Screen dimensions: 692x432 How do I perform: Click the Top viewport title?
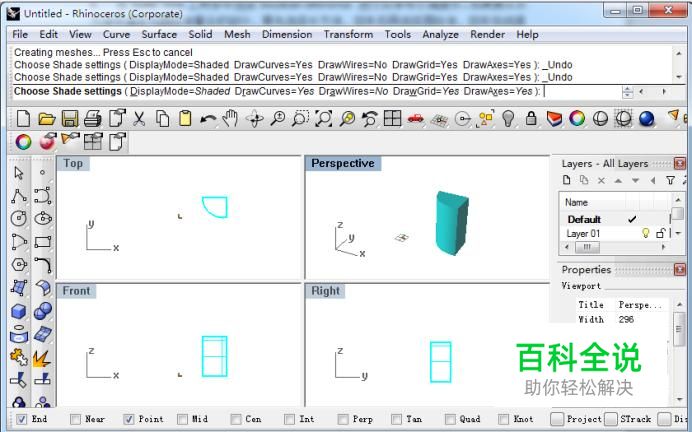73,163
